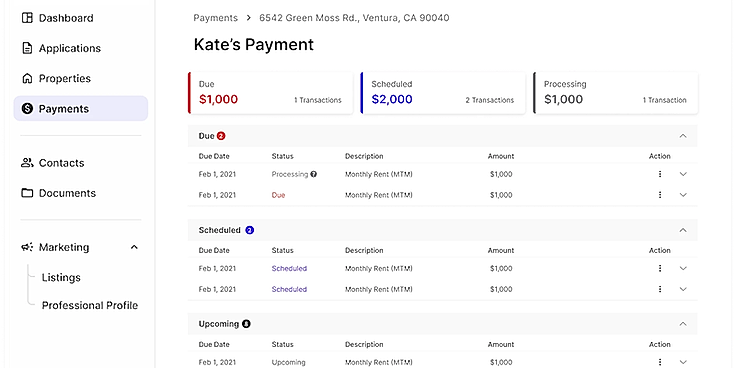Open action menu for Due status row
Screen dimensions: 736x368
coord(660,195)
